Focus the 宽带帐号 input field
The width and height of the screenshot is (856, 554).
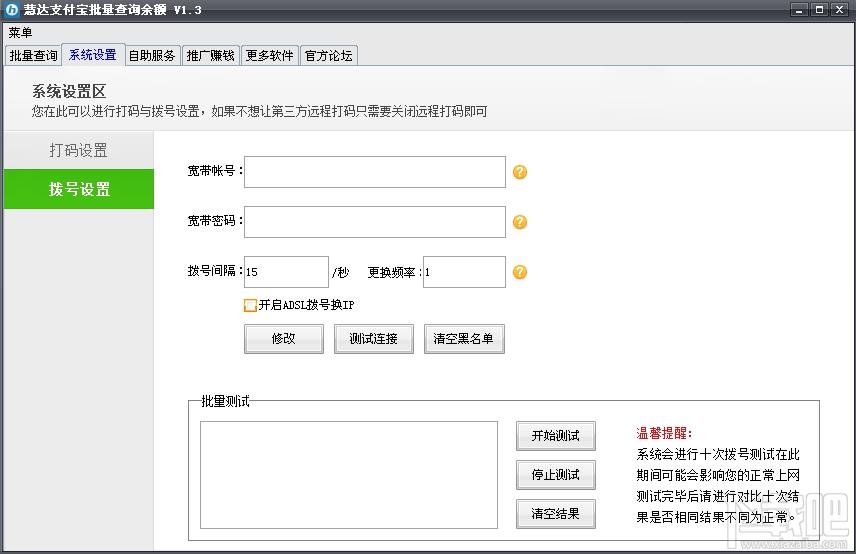pyautogui.click(x=374, y=172)
